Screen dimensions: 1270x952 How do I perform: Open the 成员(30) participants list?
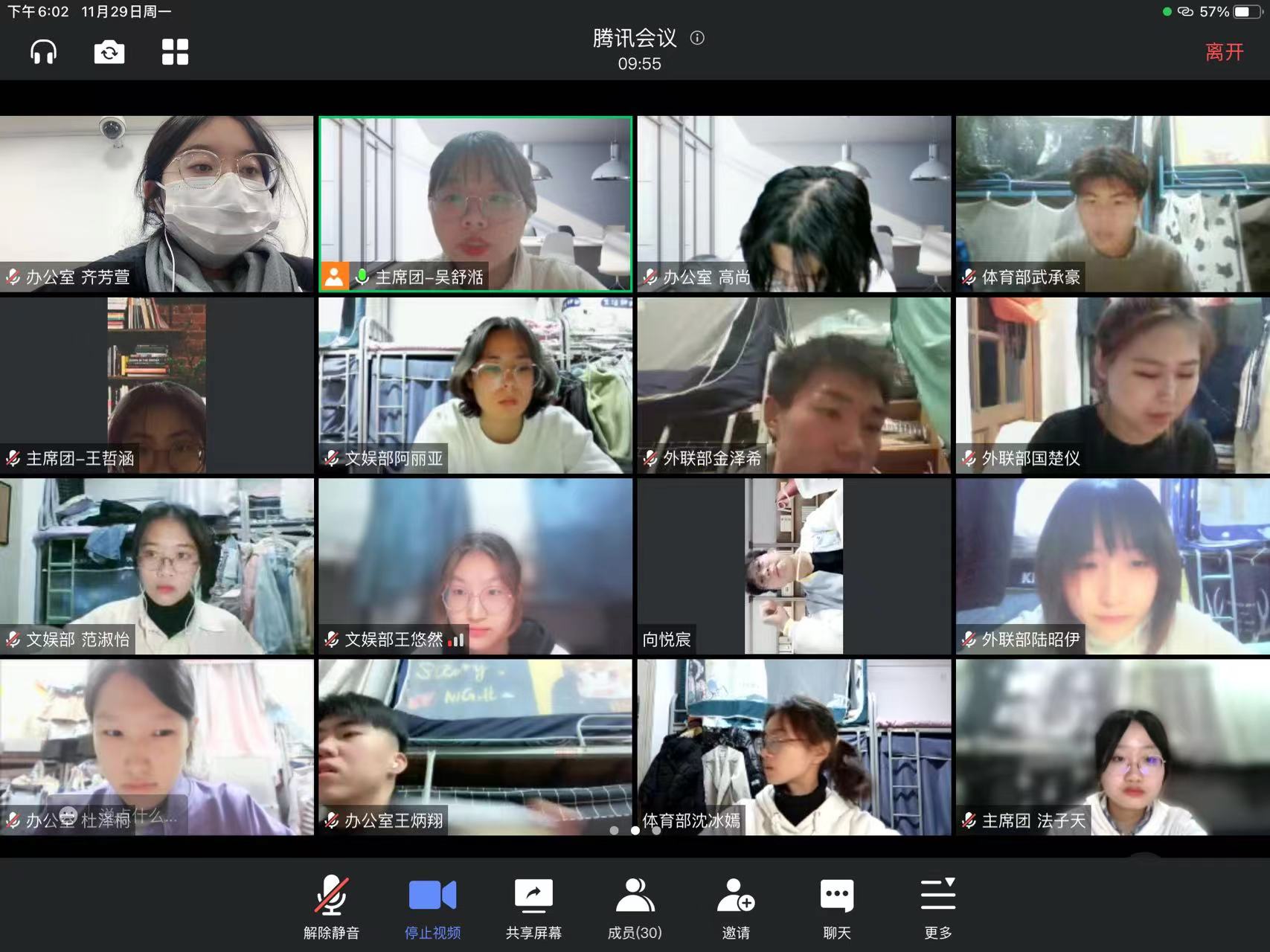coord(635,907)
